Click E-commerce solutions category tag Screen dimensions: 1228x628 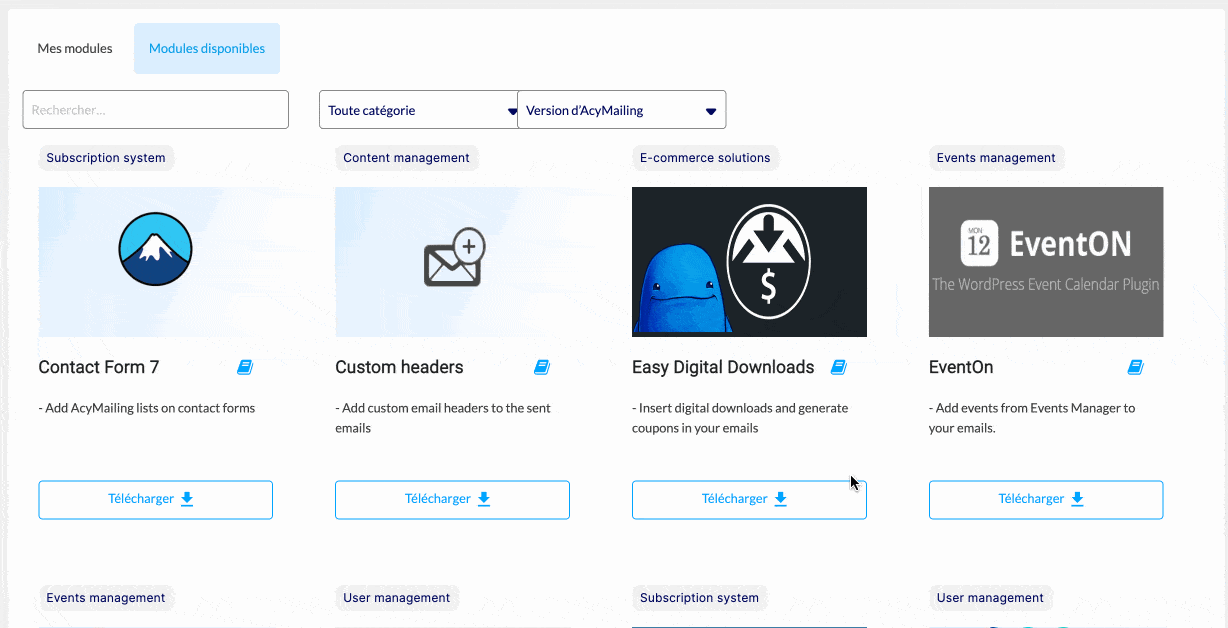(x=705, y=158)
